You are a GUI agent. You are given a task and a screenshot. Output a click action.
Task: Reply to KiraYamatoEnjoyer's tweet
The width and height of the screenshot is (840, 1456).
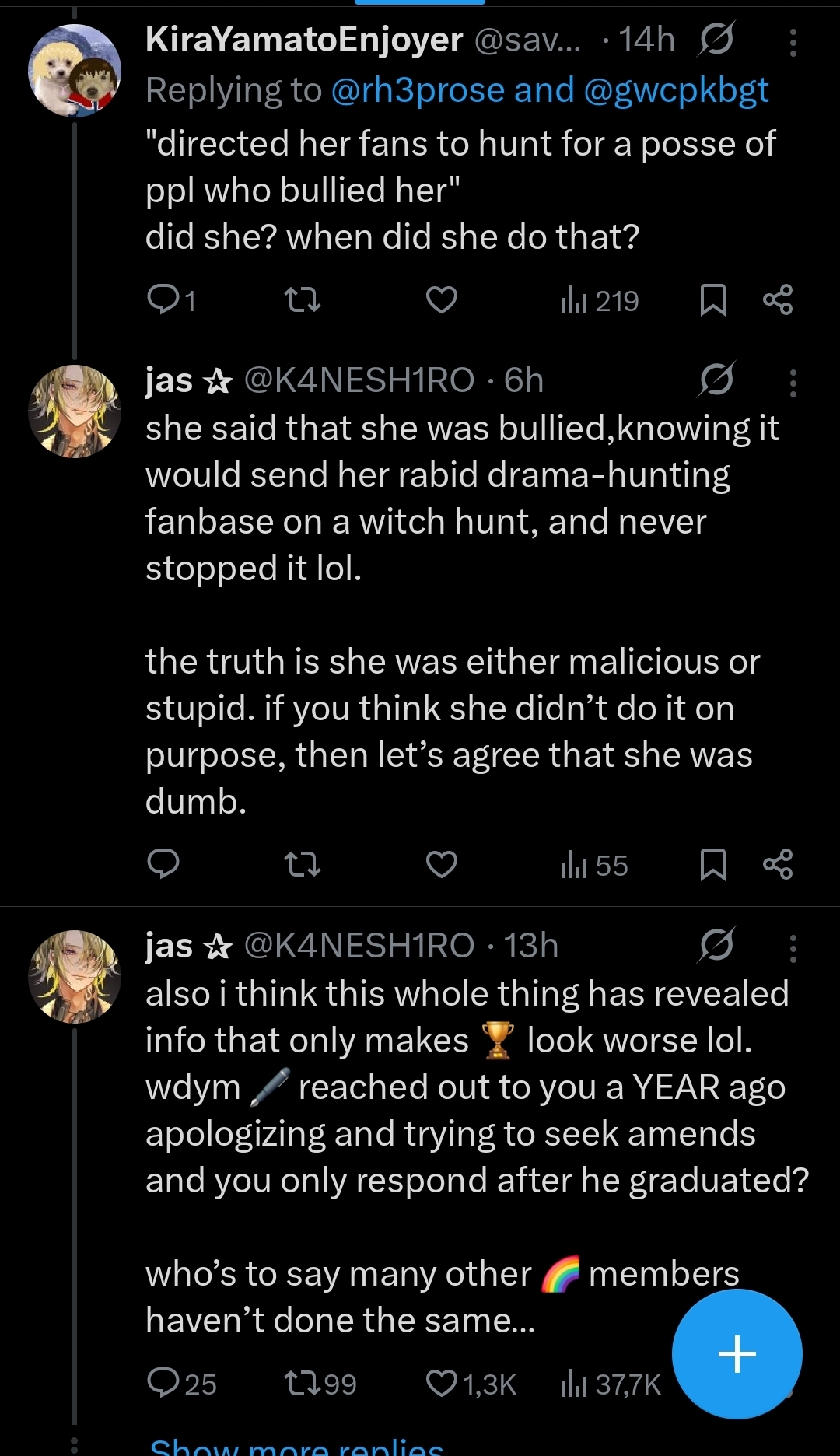click(x=163, y=299)
